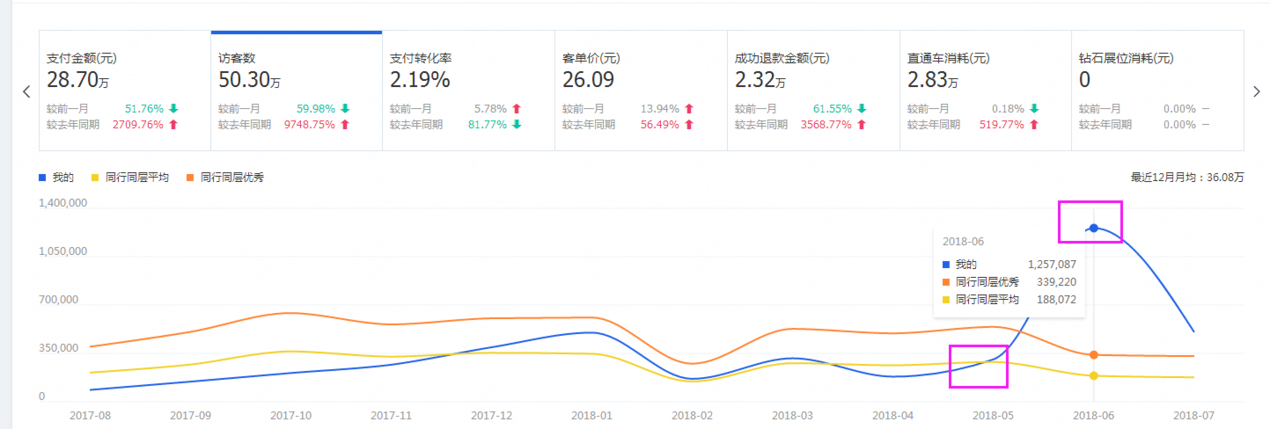Click the 2018-07 x-axis label
The height and width of the screenshot is (429, 1270).
(x=1195, y=414)
